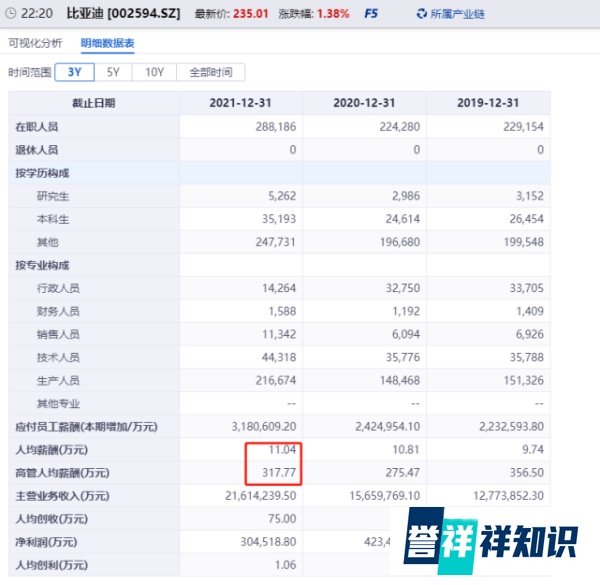Click the revenue value 15,659,769.10
The height and width of the screenshot is (585, 600).
385,496
